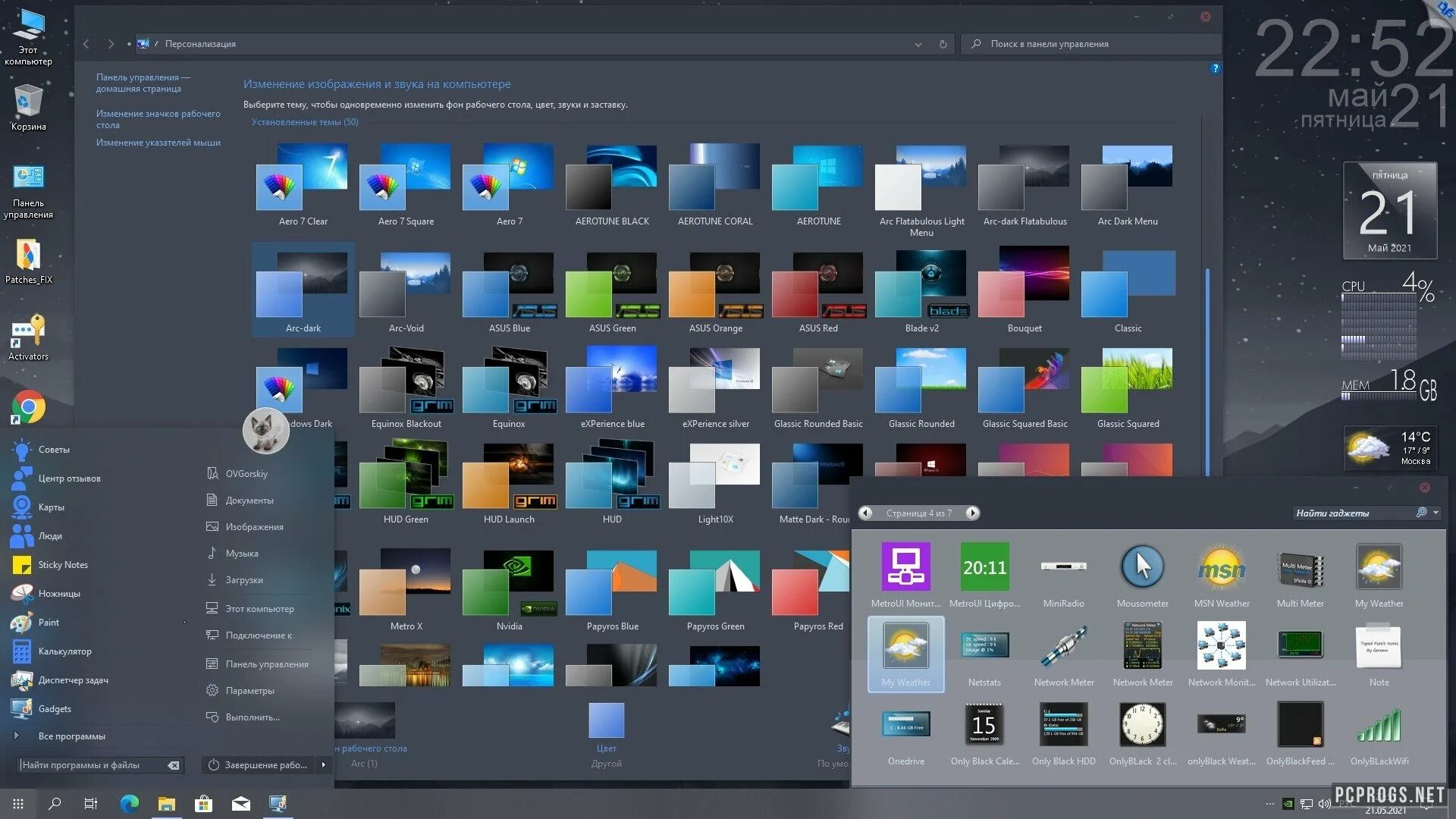1456x819 pixels.
Task: Open the Multi Meter gadget
Action: (1300, 575)
